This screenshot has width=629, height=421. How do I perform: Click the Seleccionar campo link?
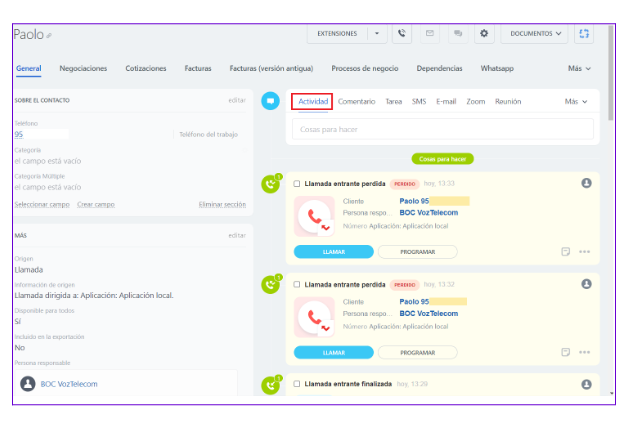(x=41, y=204)
